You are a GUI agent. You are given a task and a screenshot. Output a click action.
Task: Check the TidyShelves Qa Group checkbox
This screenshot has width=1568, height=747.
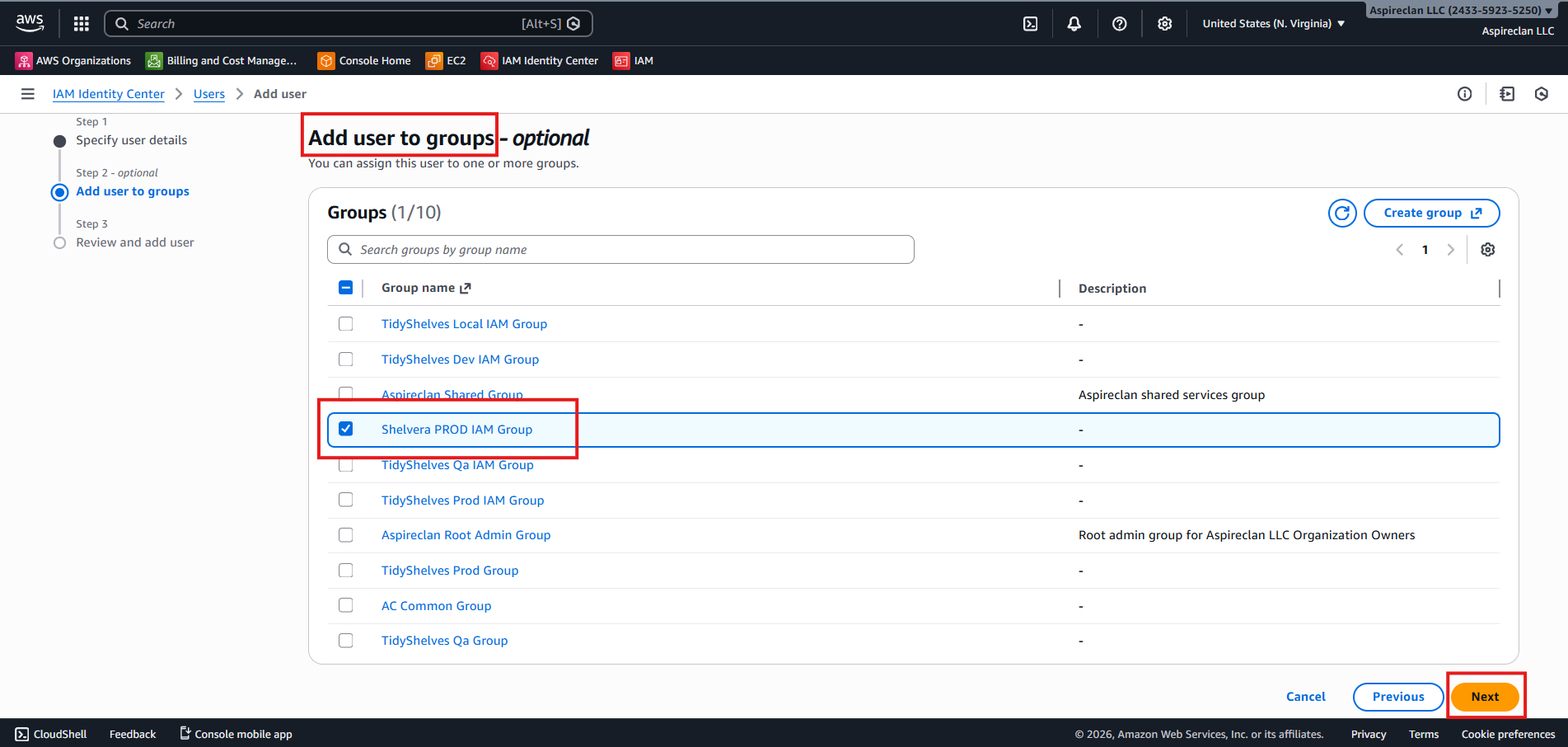pos(346,641)
